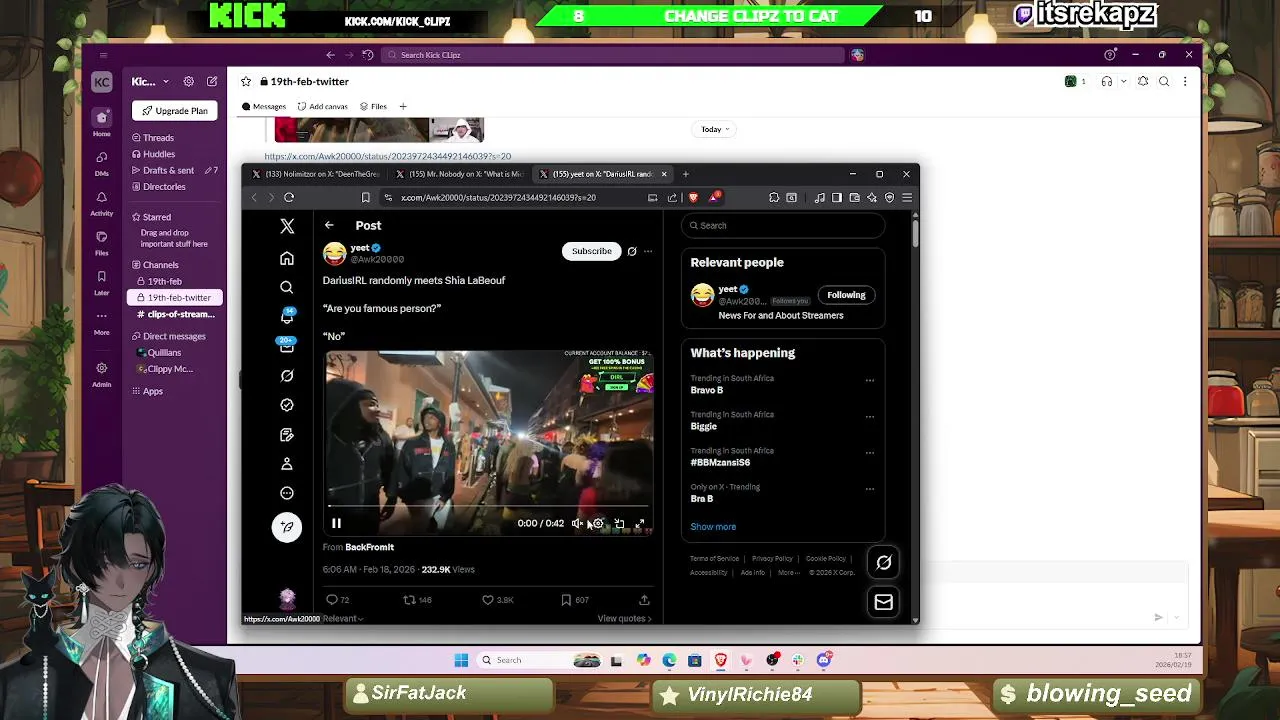Click Subscribe button on post
The width and height of the screenshot is (1280, 720).
point(592,251)
